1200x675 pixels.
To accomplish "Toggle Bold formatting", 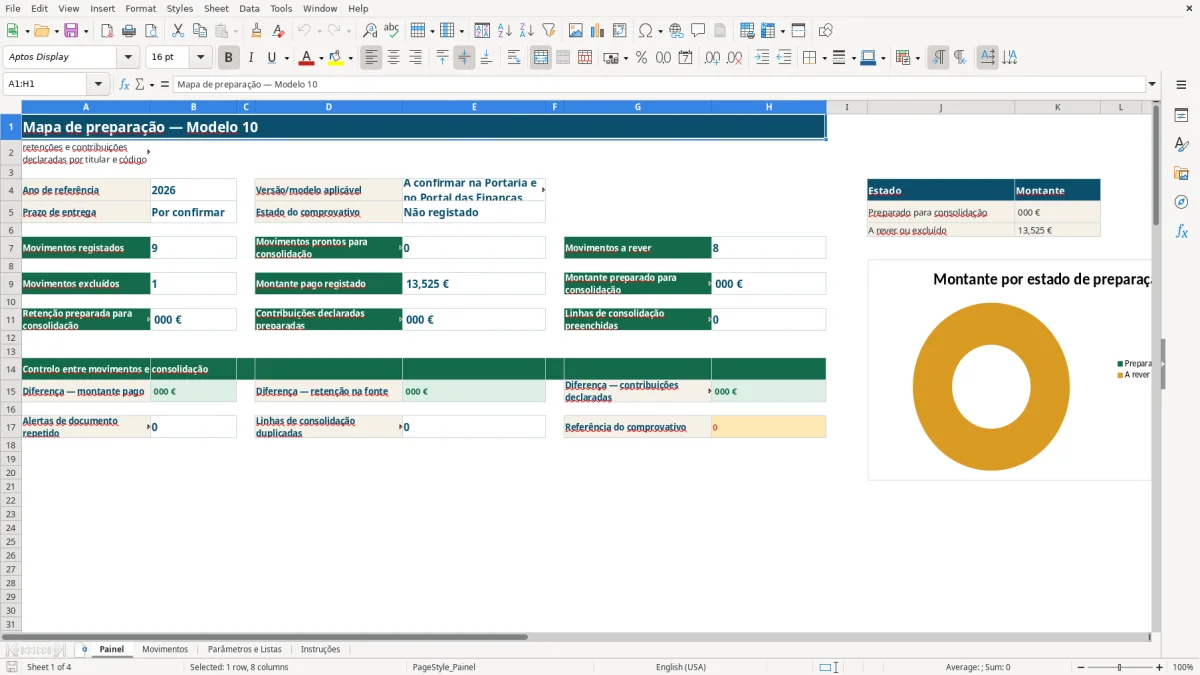I will coord(229,58).
